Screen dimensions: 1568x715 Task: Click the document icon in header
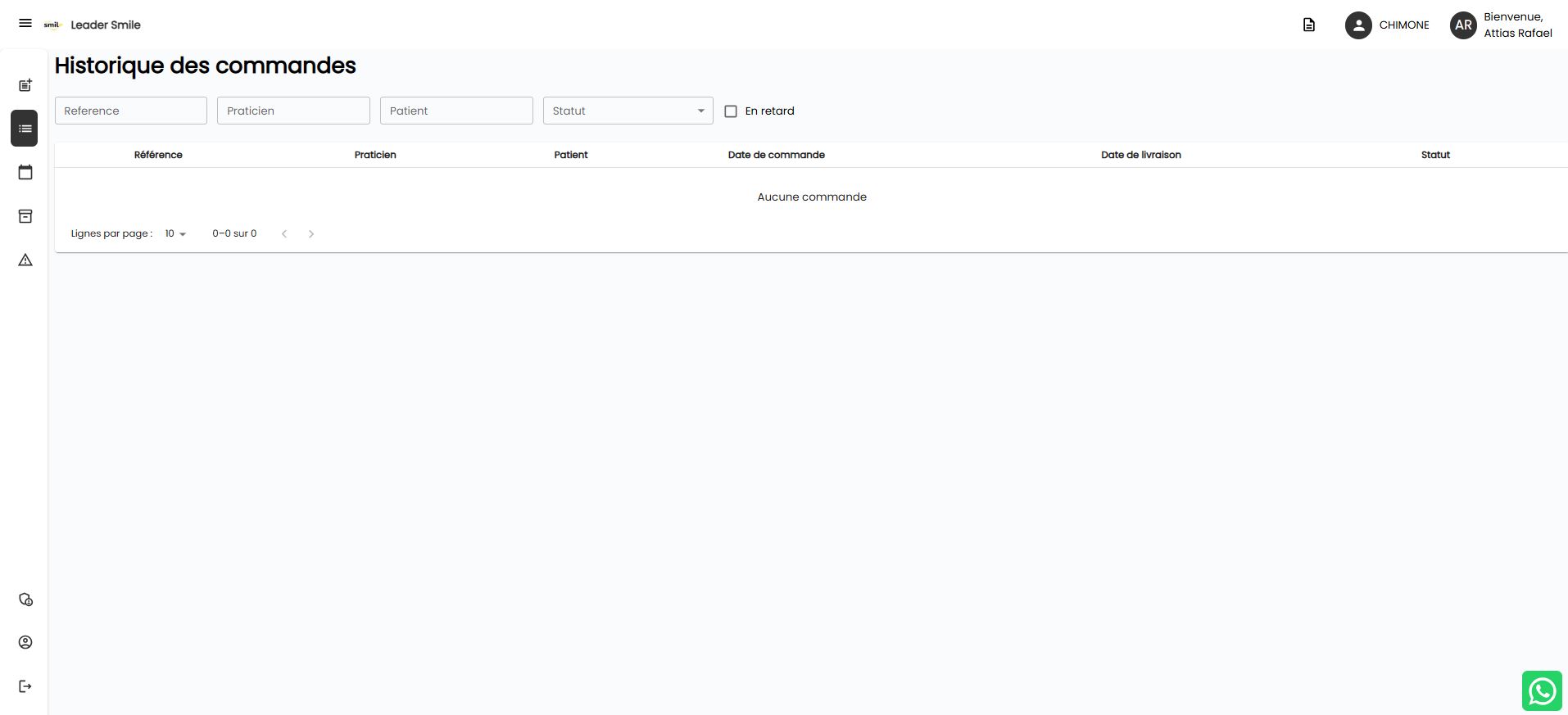click(x=1309, y=25)
